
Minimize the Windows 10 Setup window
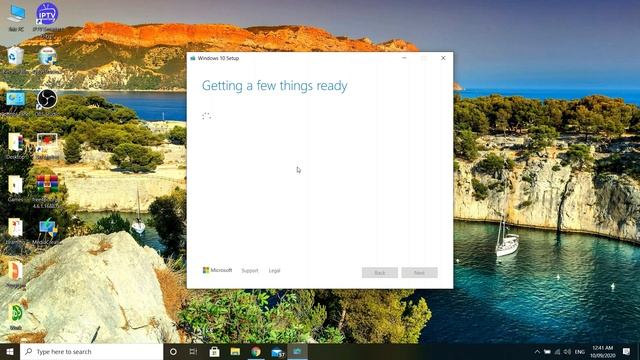click(x=404, y=58)
